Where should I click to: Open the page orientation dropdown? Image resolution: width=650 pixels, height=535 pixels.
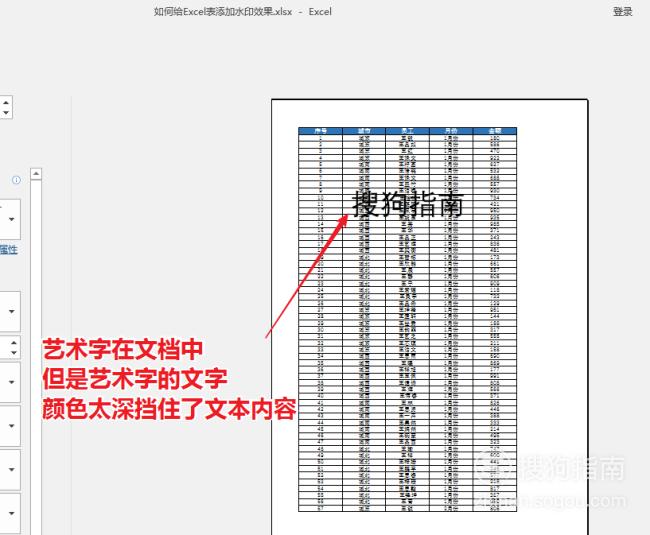click(10, 426)
